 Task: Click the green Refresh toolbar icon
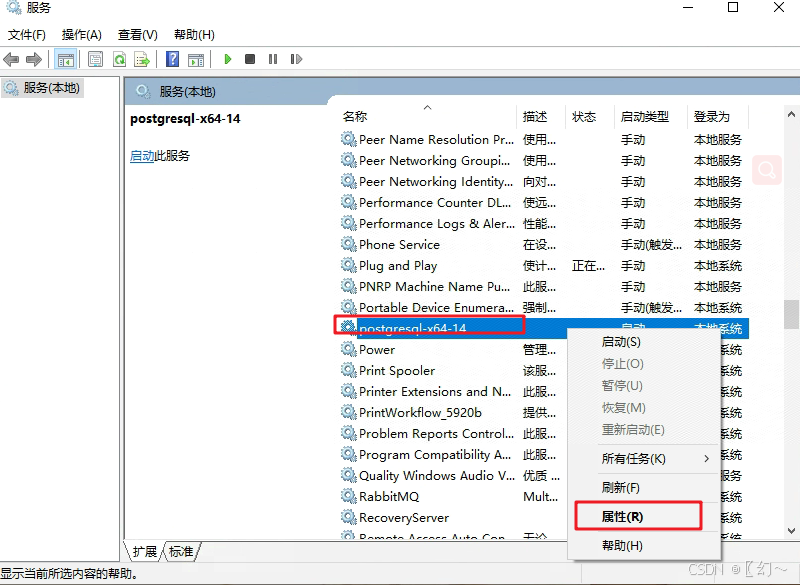[118, 58]
